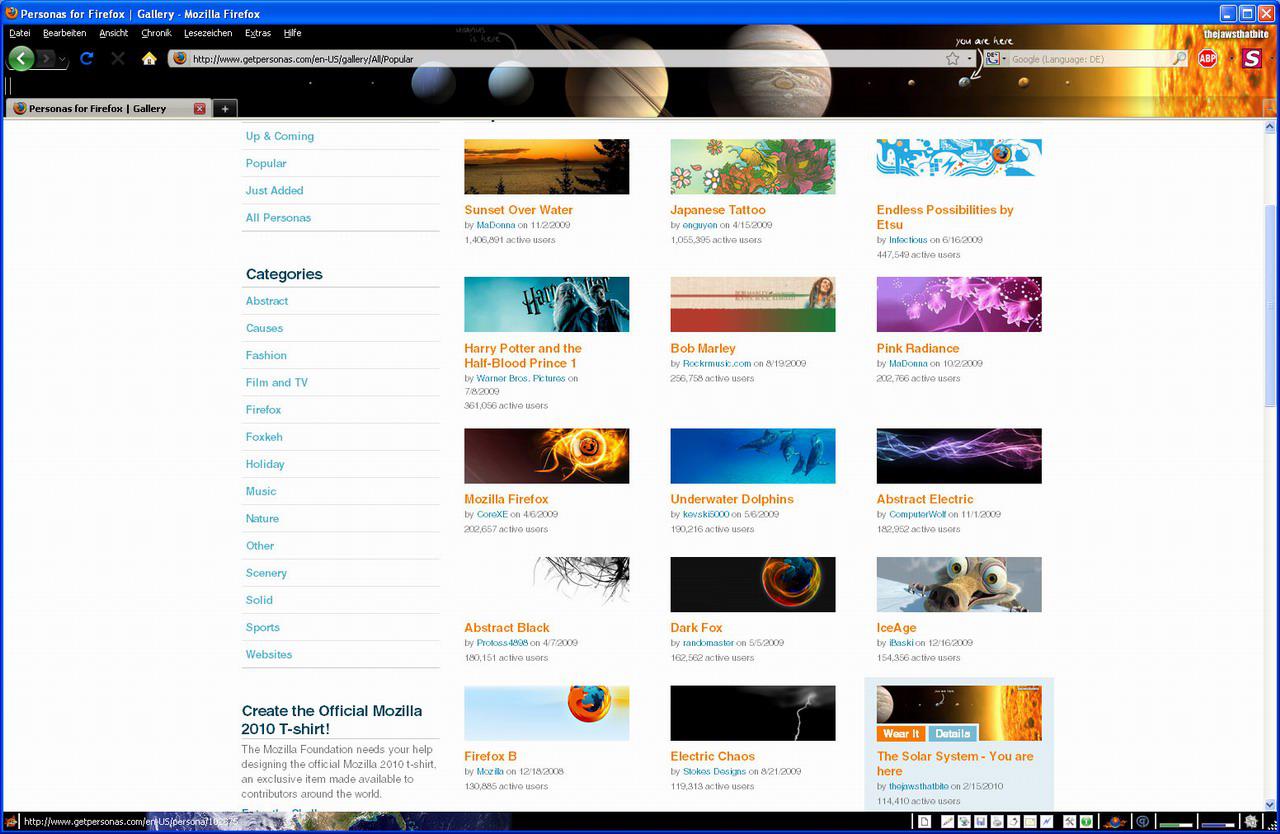This screenshot has width=1280, height=834.
Task: Click the firefox icon at status bar left
Action: 12,822
